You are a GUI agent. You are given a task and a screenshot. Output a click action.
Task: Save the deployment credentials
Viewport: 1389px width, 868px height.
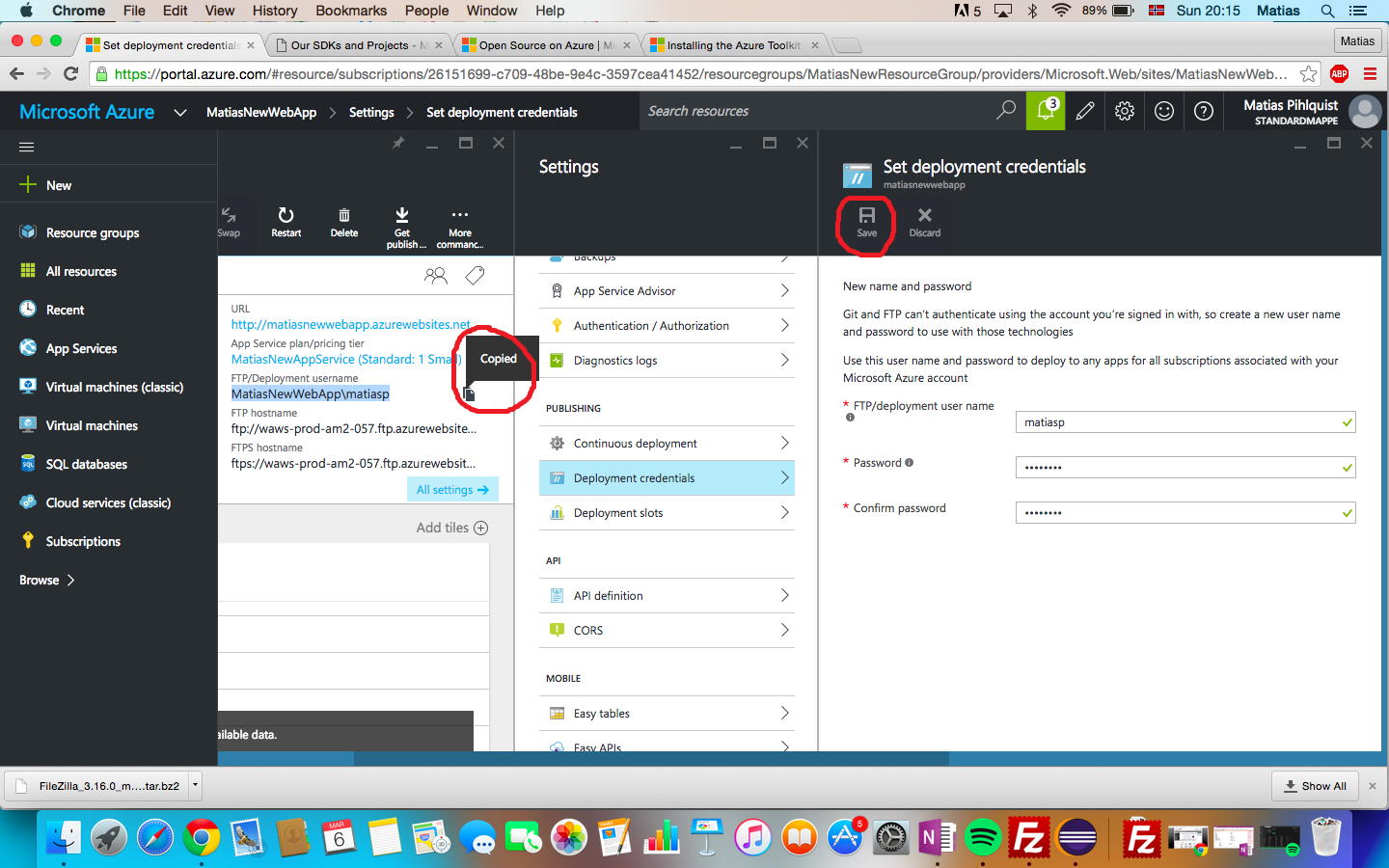[867, 221]
